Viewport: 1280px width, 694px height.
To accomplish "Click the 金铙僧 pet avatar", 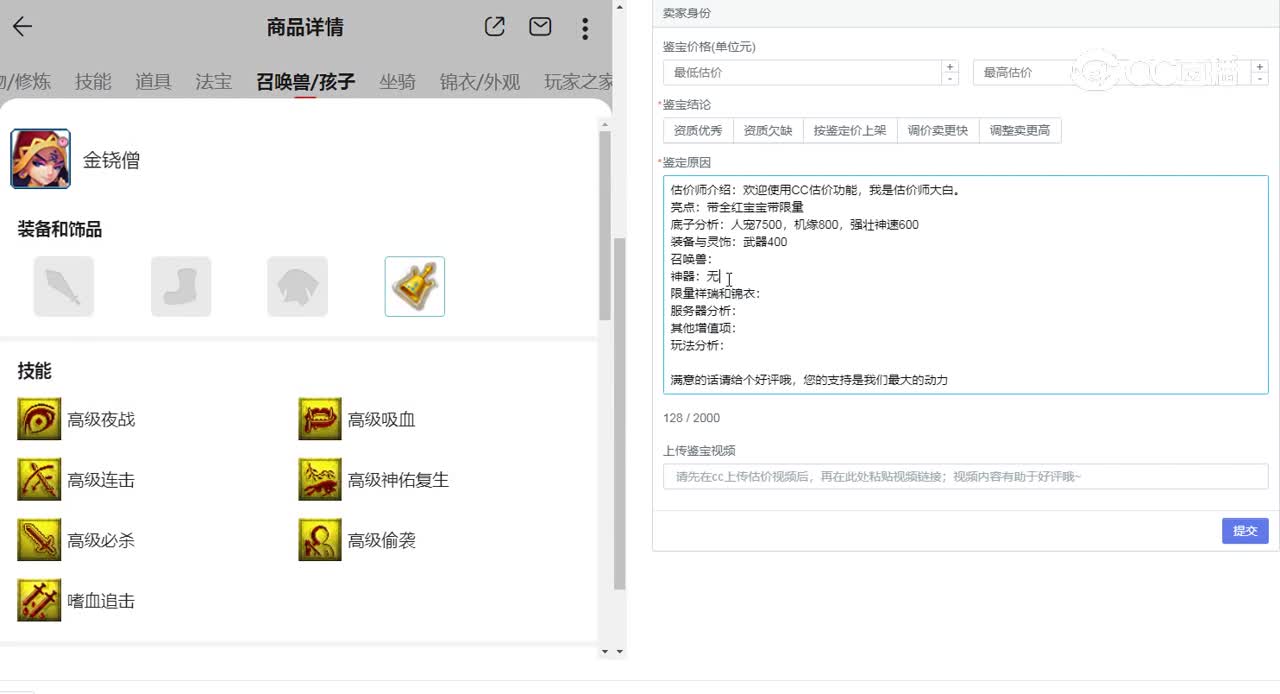I will pyautogui.click(x=39, y=158).
